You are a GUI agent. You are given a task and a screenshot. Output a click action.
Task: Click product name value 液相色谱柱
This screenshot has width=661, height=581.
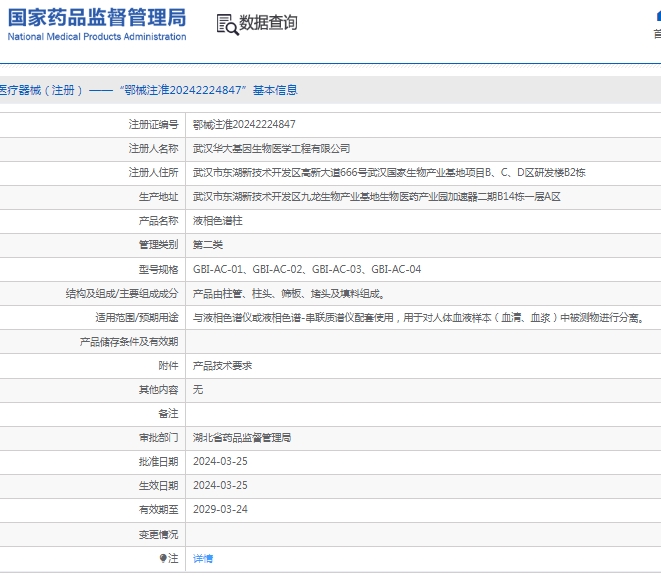pyautogui.click(x=218, y=221)
